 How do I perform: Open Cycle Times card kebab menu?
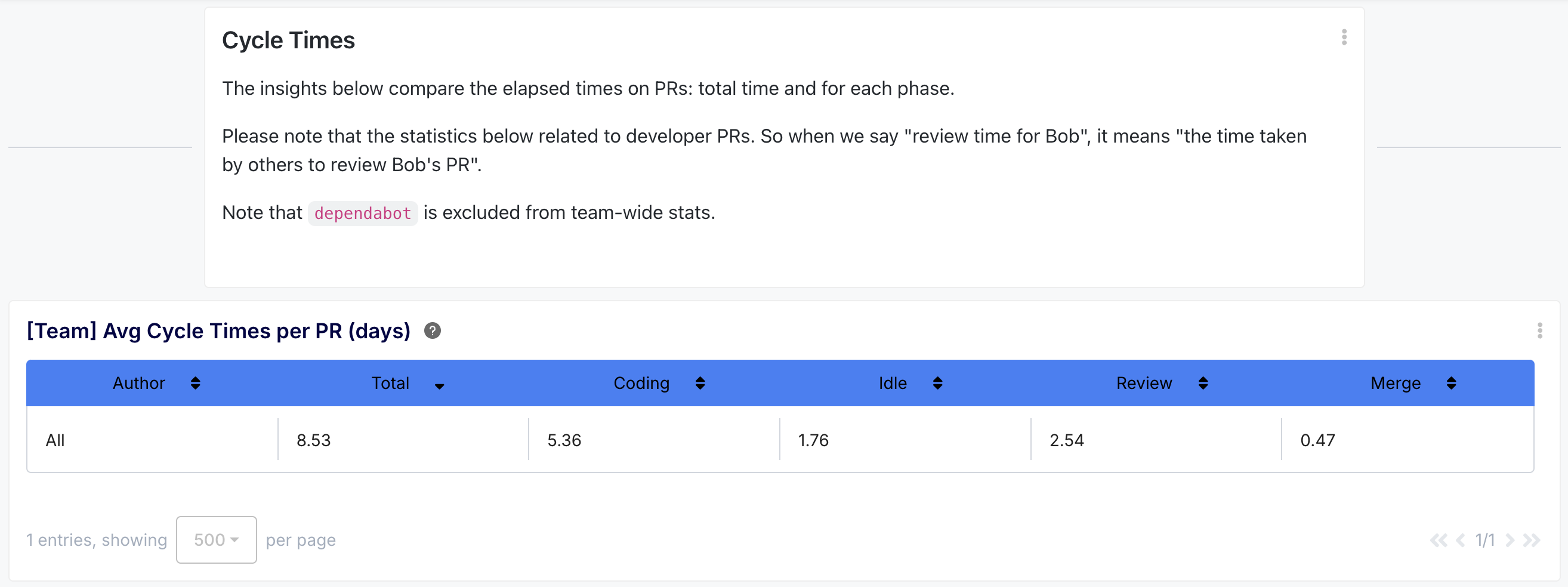click(1344, 37)
